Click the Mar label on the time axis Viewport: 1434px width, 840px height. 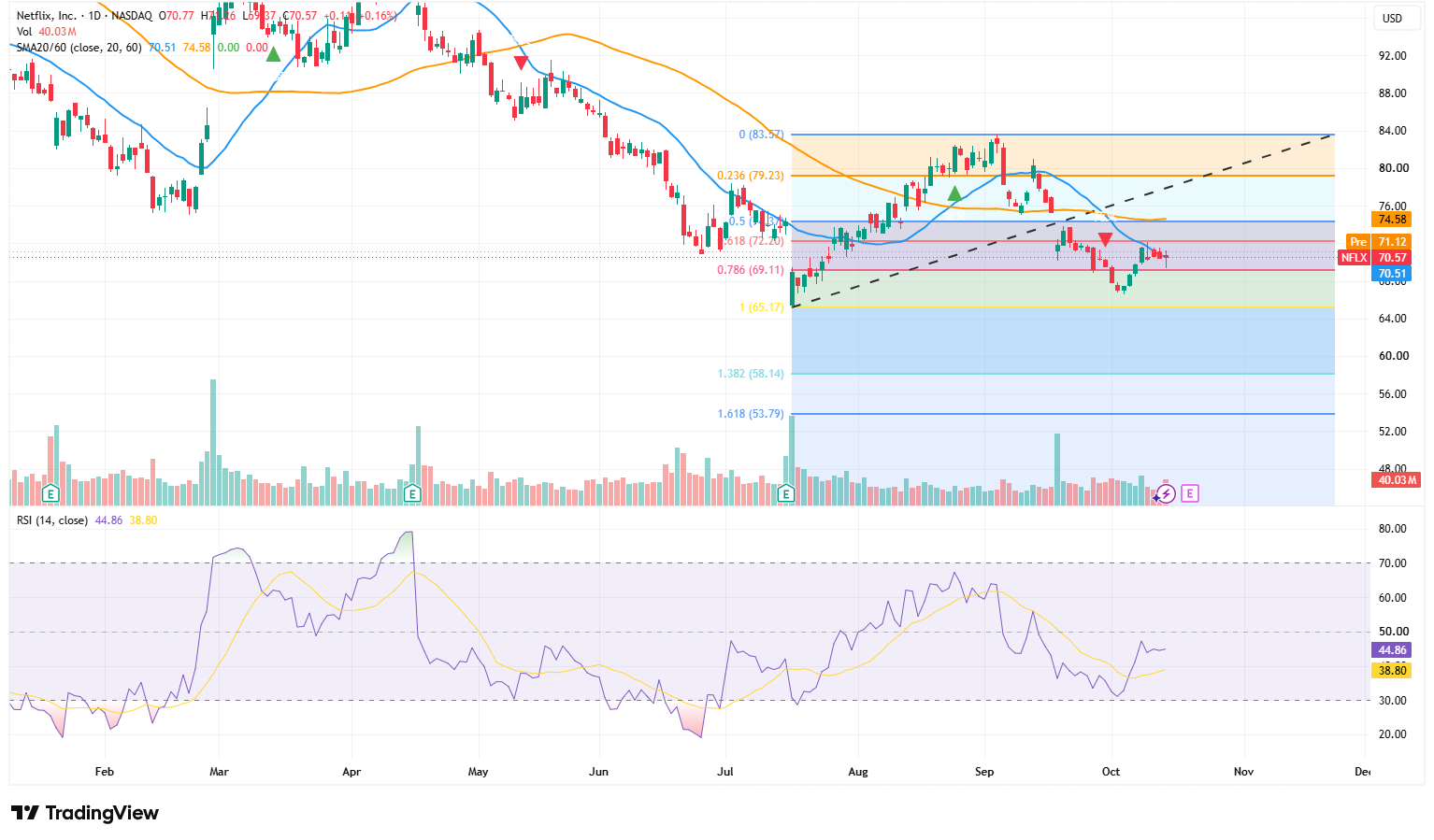(219, 772)
